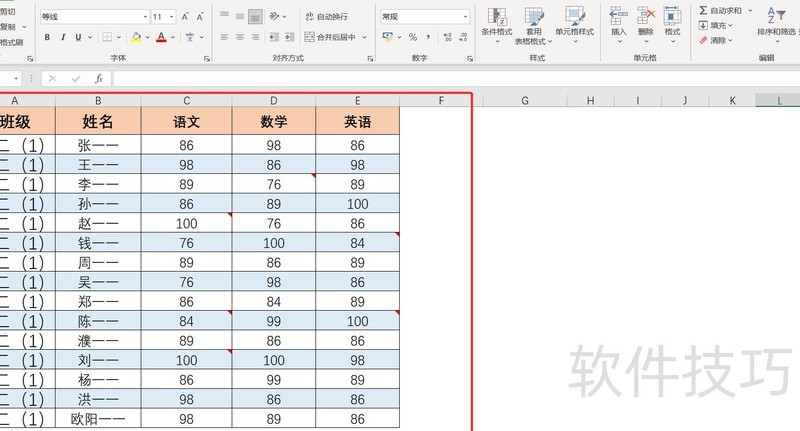This screenshot has height=431, width=800.
Task: Click the Wrap Text (自动换行) button
Action: click(325, 17)
